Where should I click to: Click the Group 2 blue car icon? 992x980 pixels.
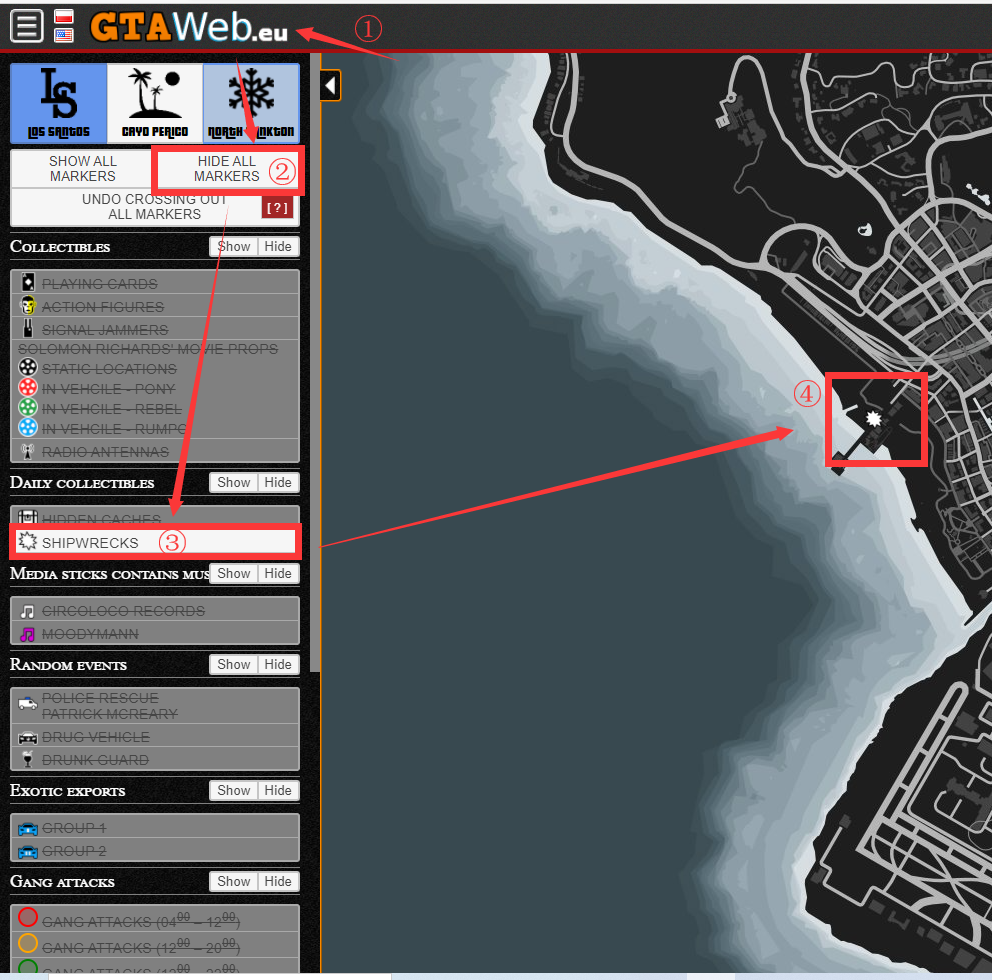[27, 852]
